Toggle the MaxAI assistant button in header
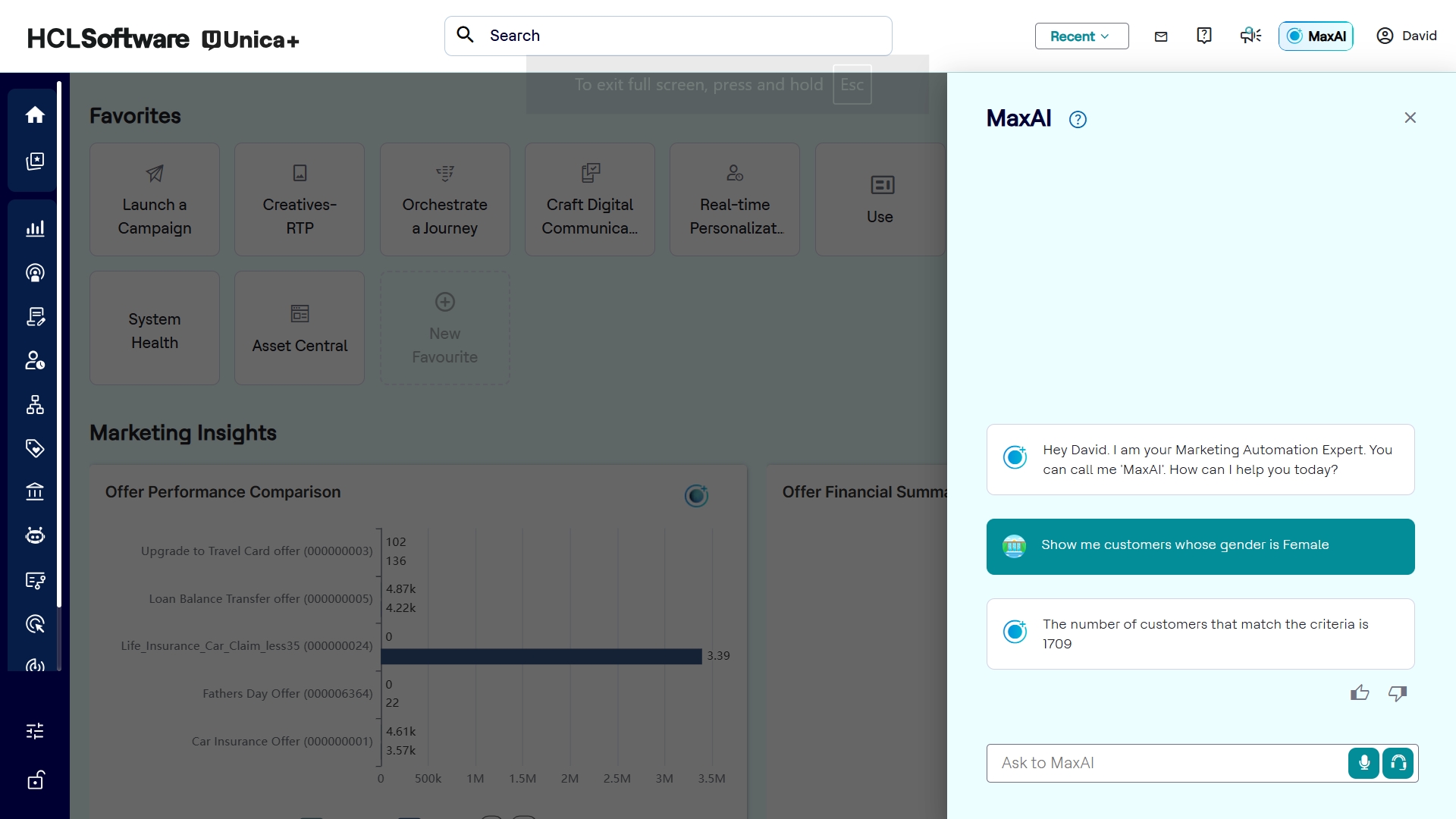 tap(1316, 36)
